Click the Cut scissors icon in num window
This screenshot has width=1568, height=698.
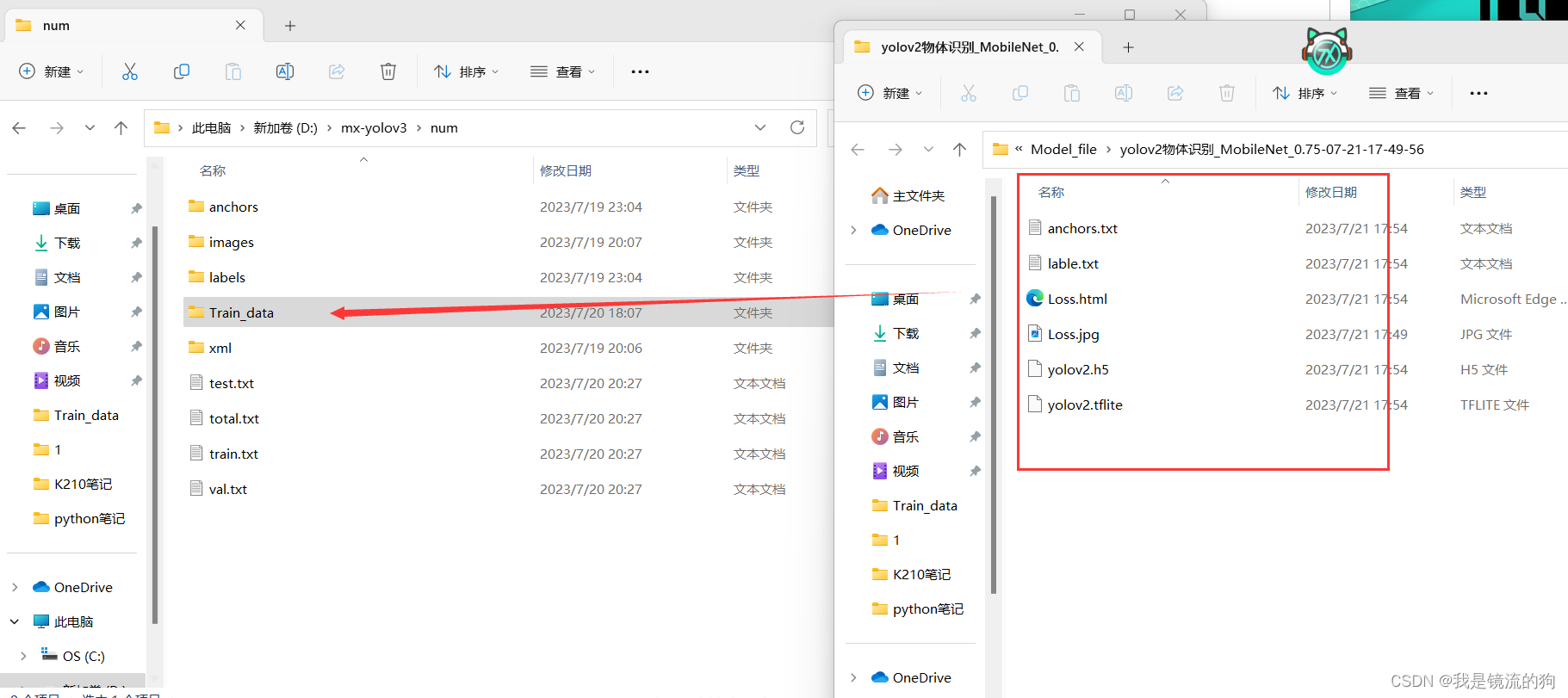tap(130, 71)
